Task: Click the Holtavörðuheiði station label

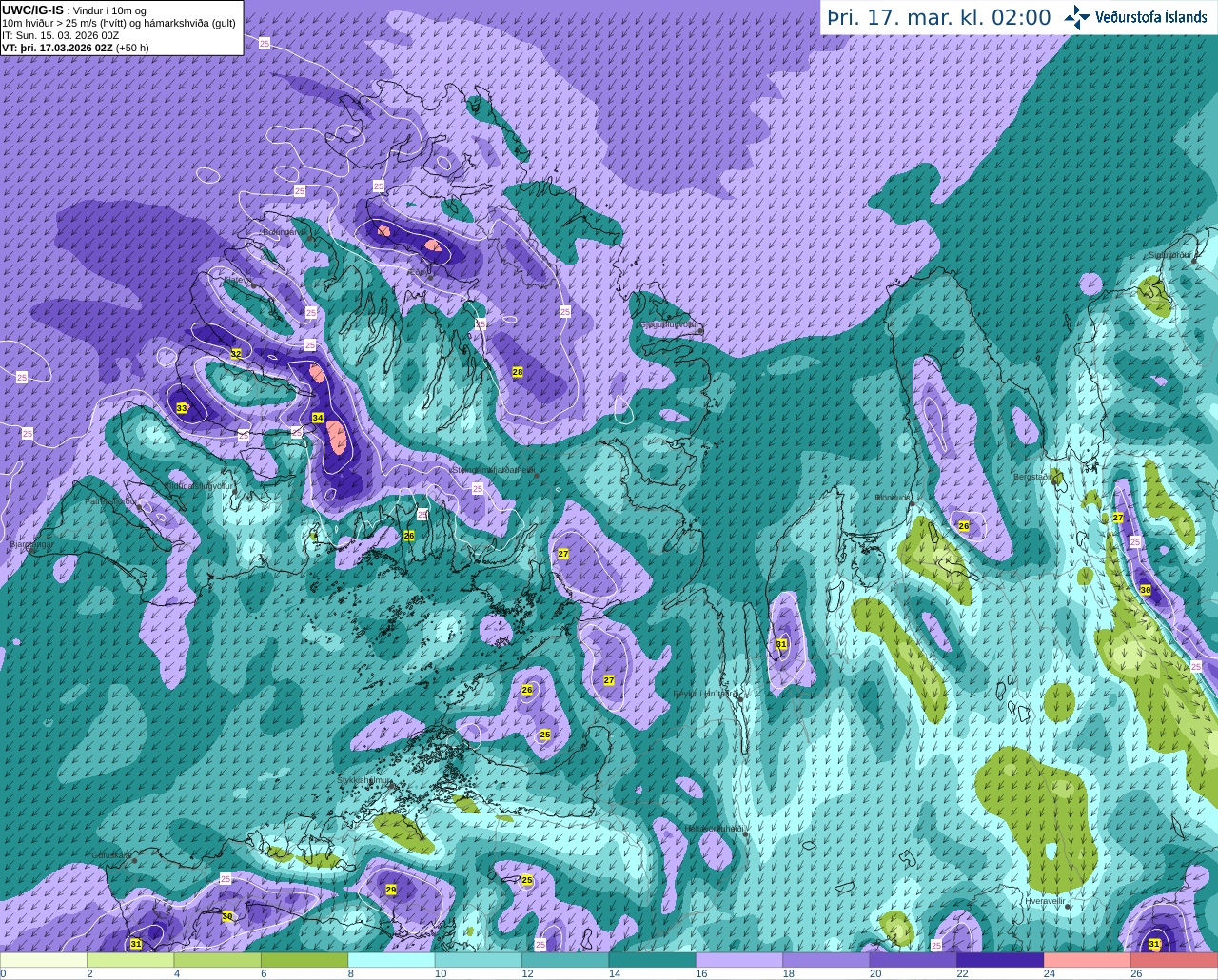Action: [714, 829]
